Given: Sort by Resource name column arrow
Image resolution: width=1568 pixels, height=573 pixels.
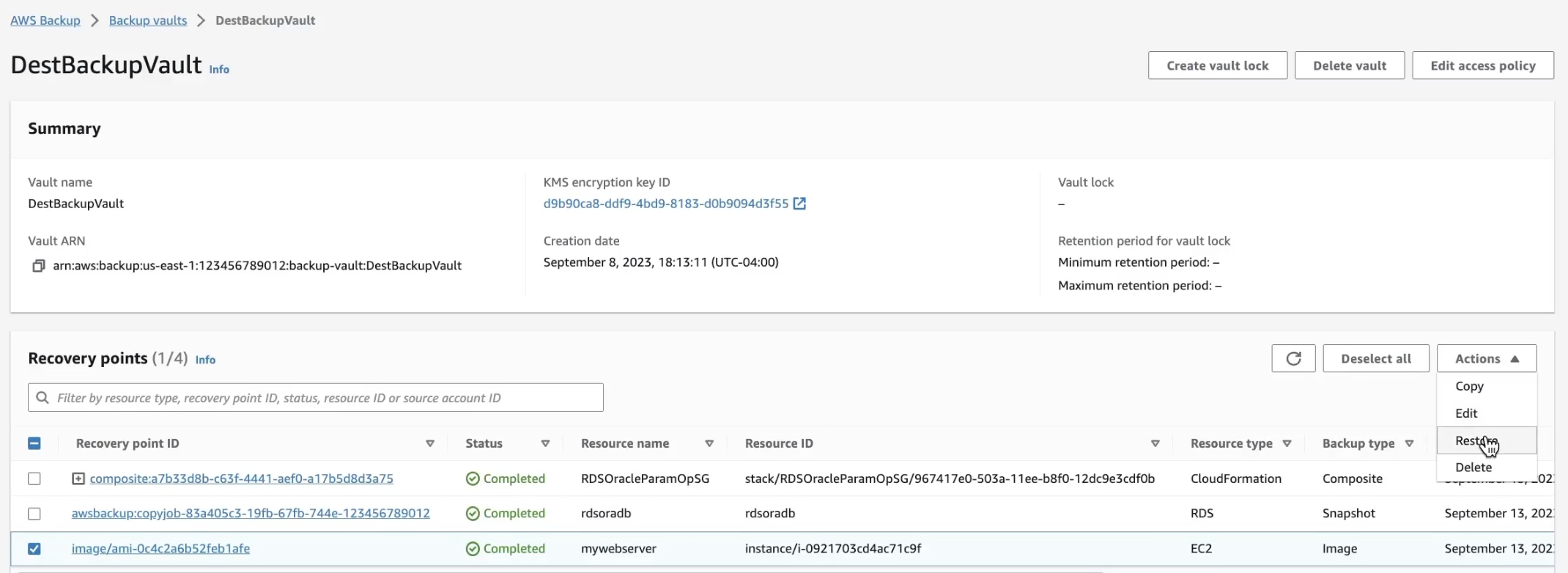Looking at the screenshot, I should [x=709, y=443].
